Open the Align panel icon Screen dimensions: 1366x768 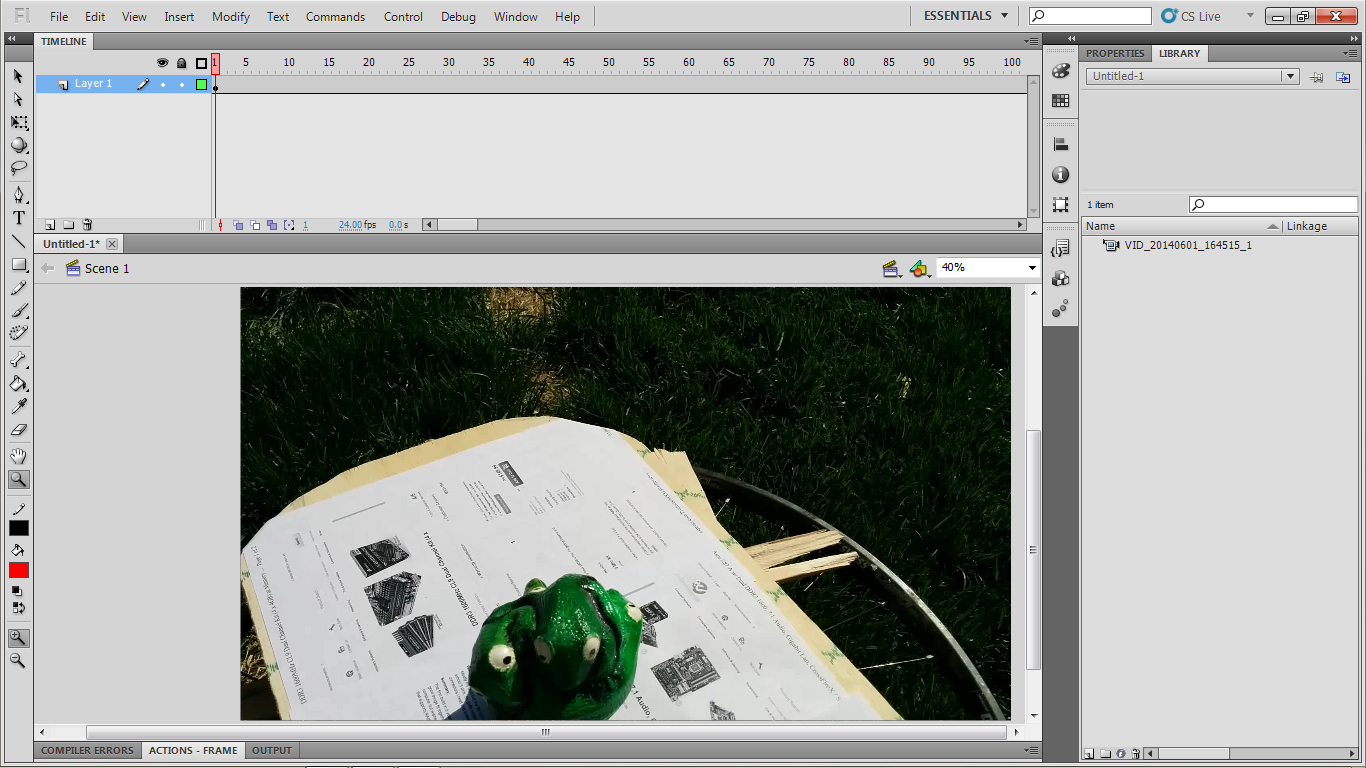point(1061,145)
